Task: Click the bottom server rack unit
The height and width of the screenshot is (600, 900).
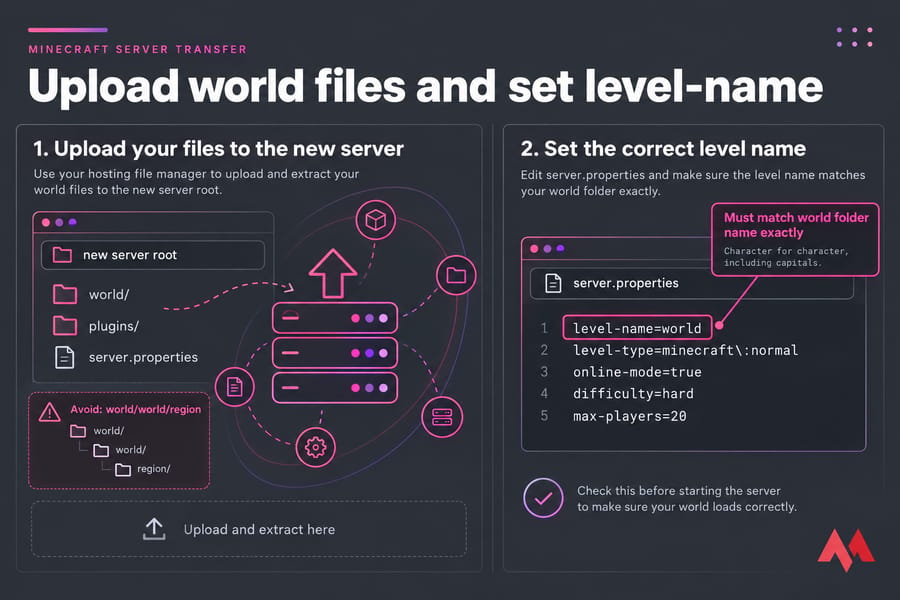Action: pos(335,388)
